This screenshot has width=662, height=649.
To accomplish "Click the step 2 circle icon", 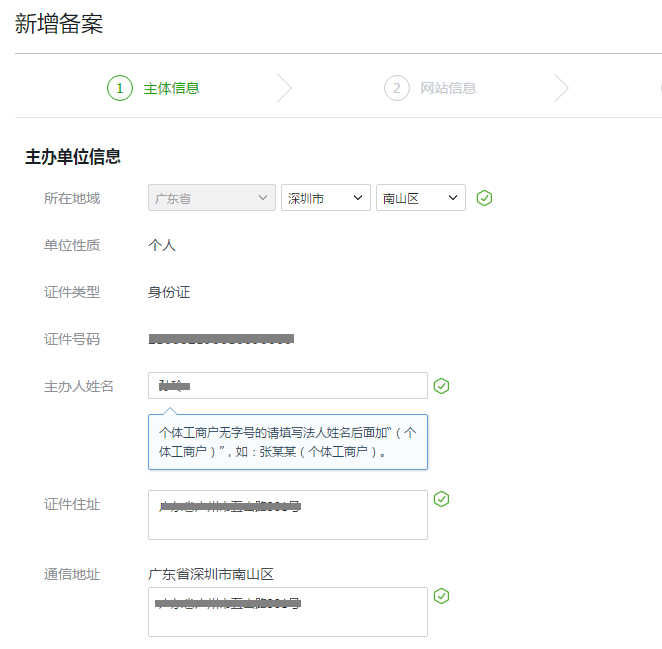I will tap(397, 88).
